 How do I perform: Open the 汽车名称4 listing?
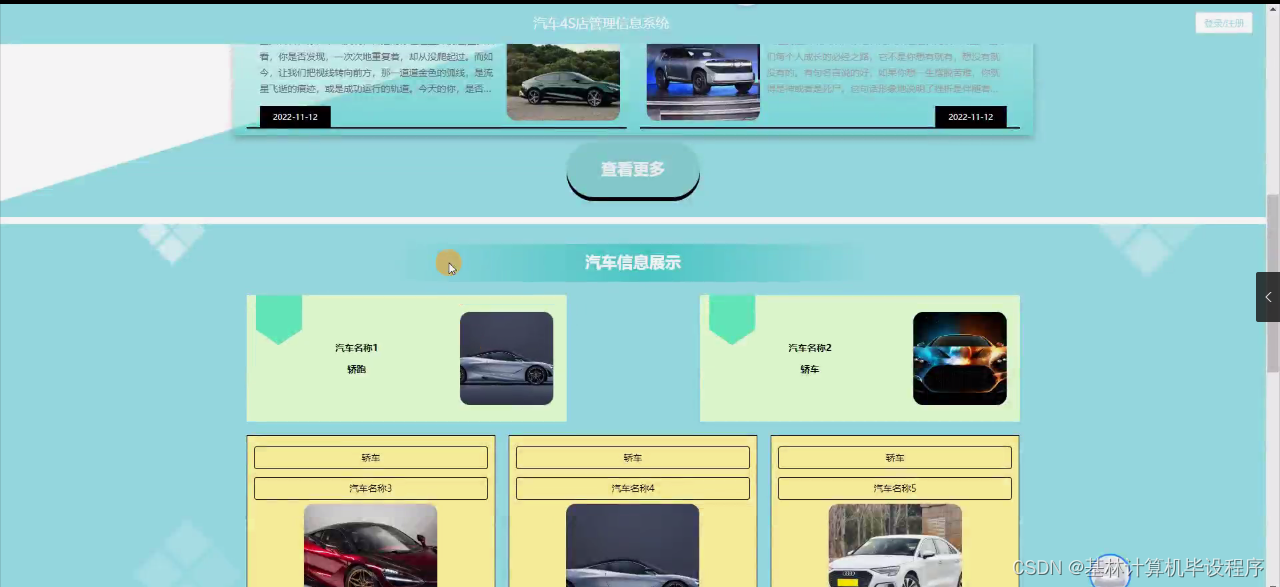pyautogui.click(x=632, y=487)
